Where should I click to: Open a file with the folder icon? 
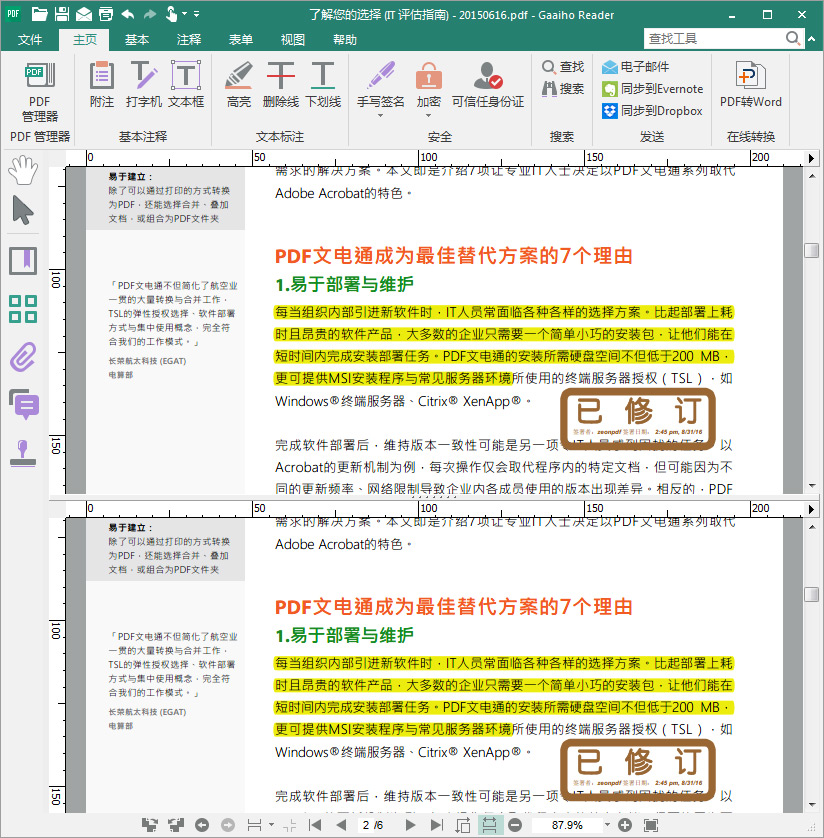39,14
